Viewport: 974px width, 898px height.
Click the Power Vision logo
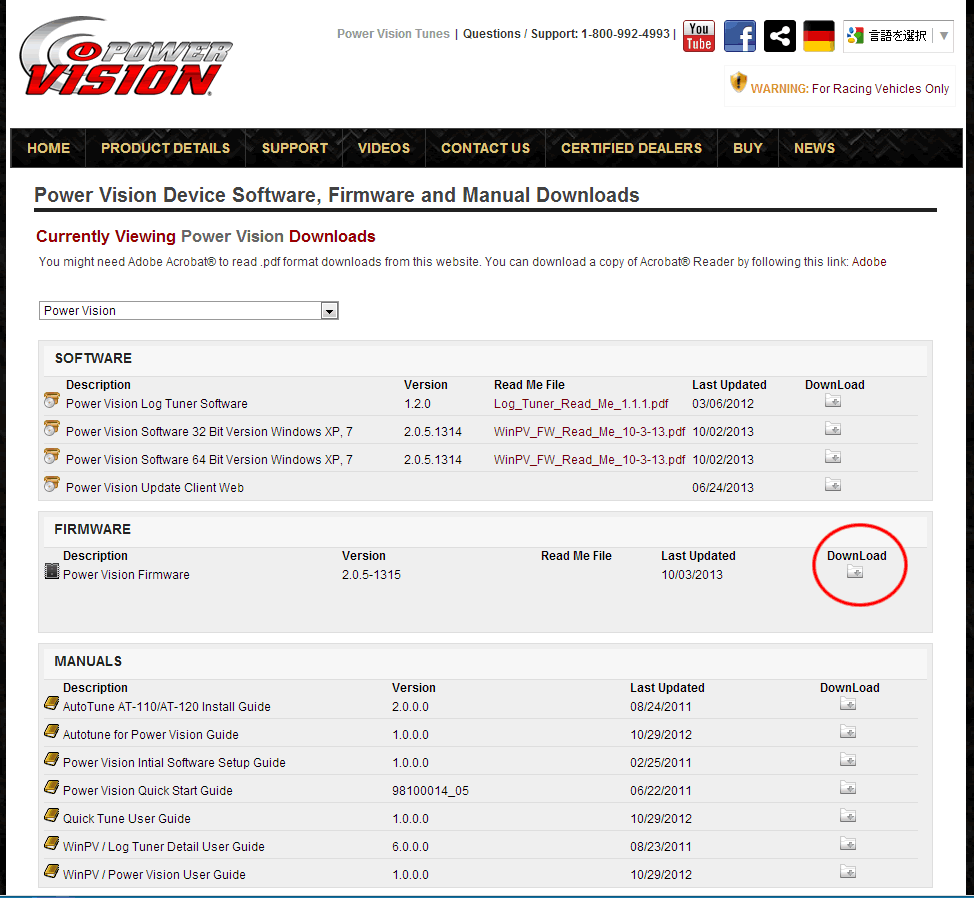tap(125, 57)
